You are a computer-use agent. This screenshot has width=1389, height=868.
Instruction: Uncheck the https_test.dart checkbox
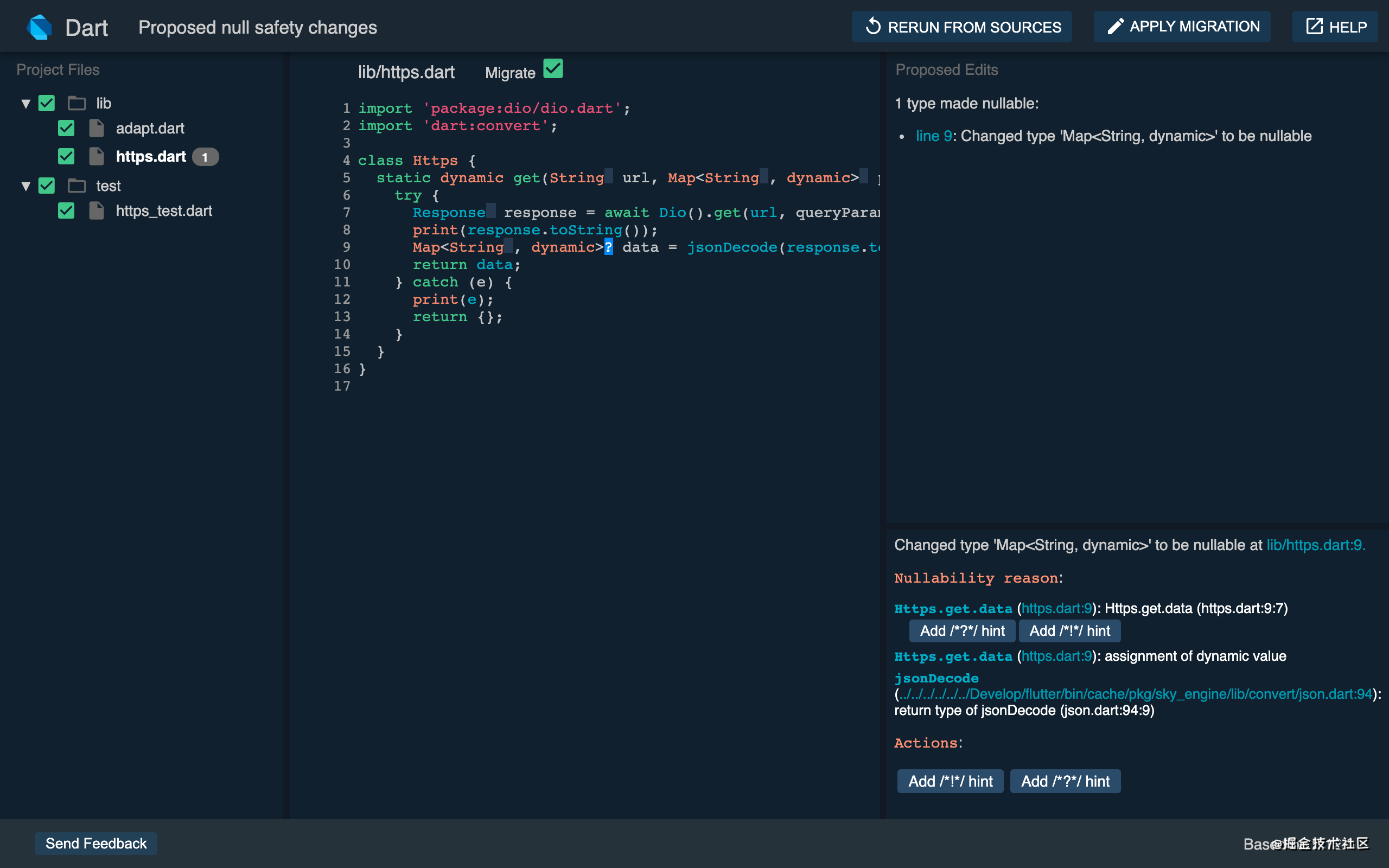click(67, 210)
